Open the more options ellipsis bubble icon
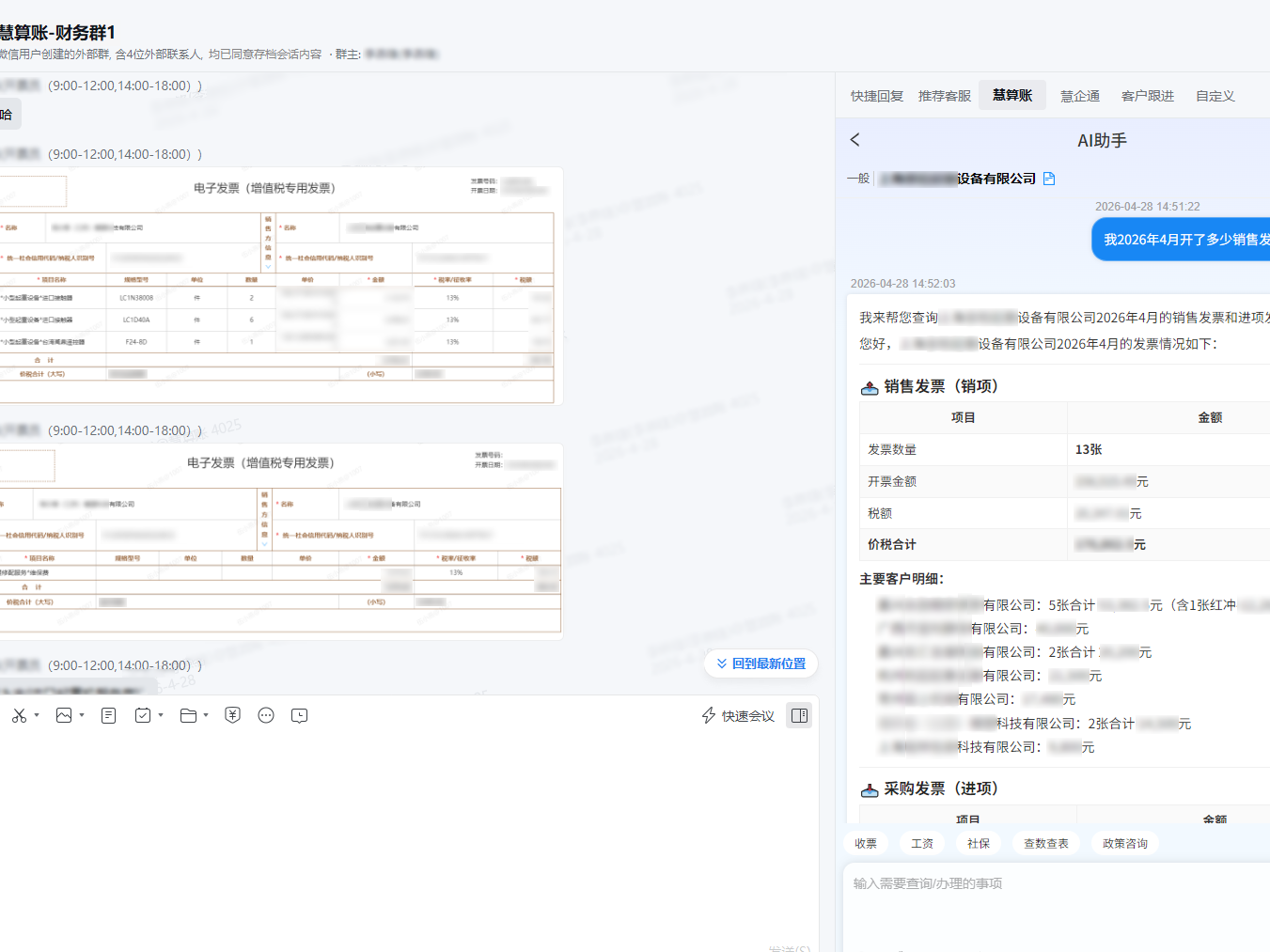The height and width of the screenshot is (952, 1270). (x=266, y=716)
